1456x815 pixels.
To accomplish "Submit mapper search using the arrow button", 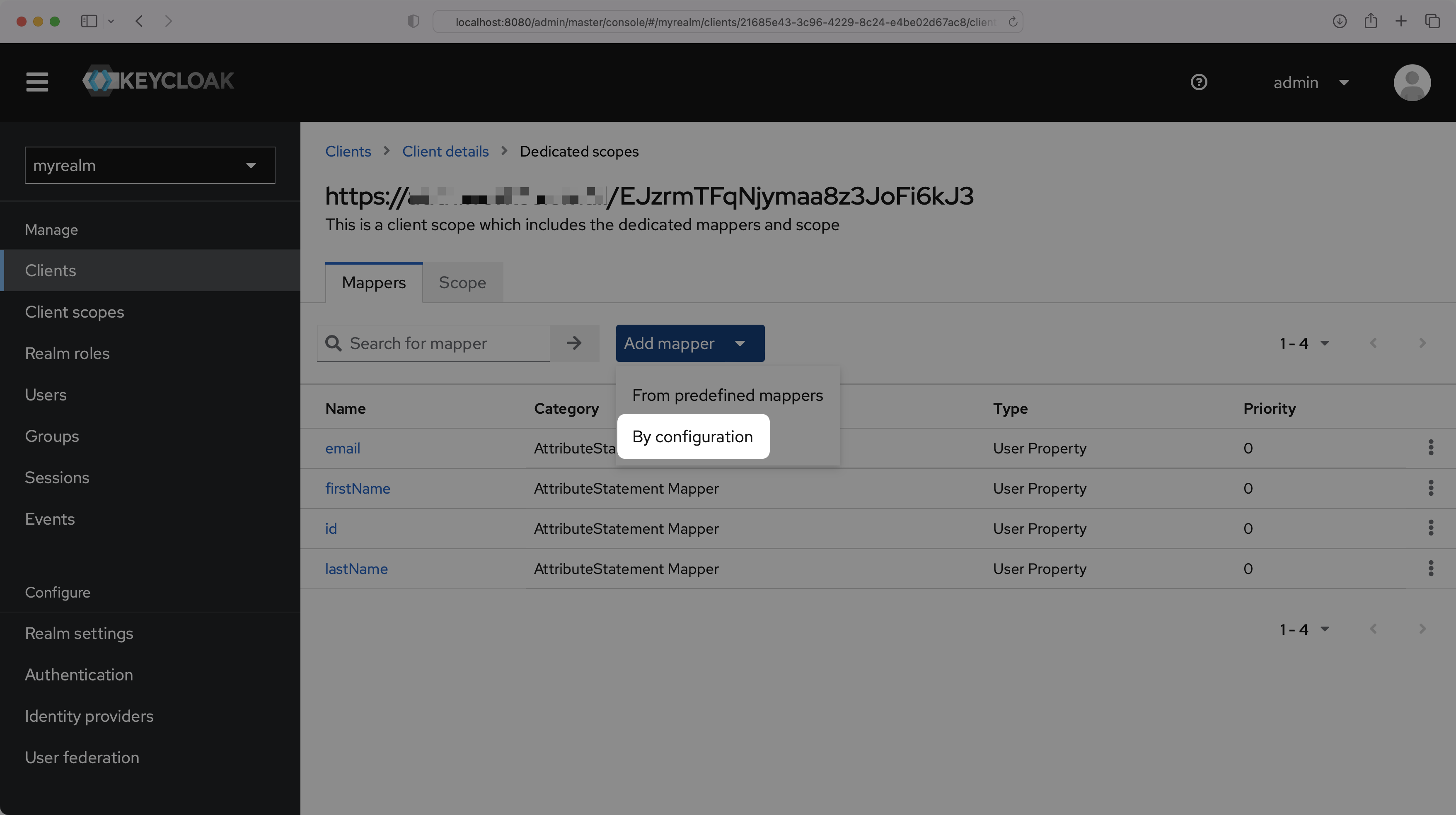I will click(574, 343).
